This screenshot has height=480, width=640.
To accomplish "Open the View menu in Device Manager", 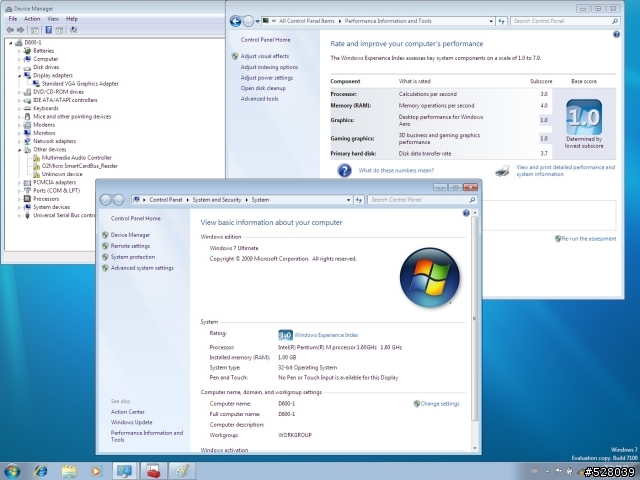I will coord(53,19).
